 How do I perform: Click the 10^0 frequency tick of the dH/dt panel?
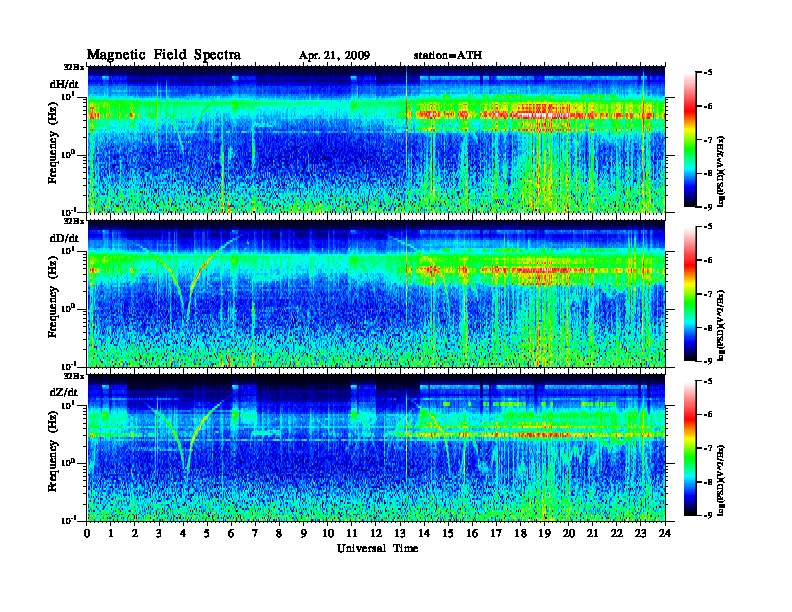click(68, 154)
